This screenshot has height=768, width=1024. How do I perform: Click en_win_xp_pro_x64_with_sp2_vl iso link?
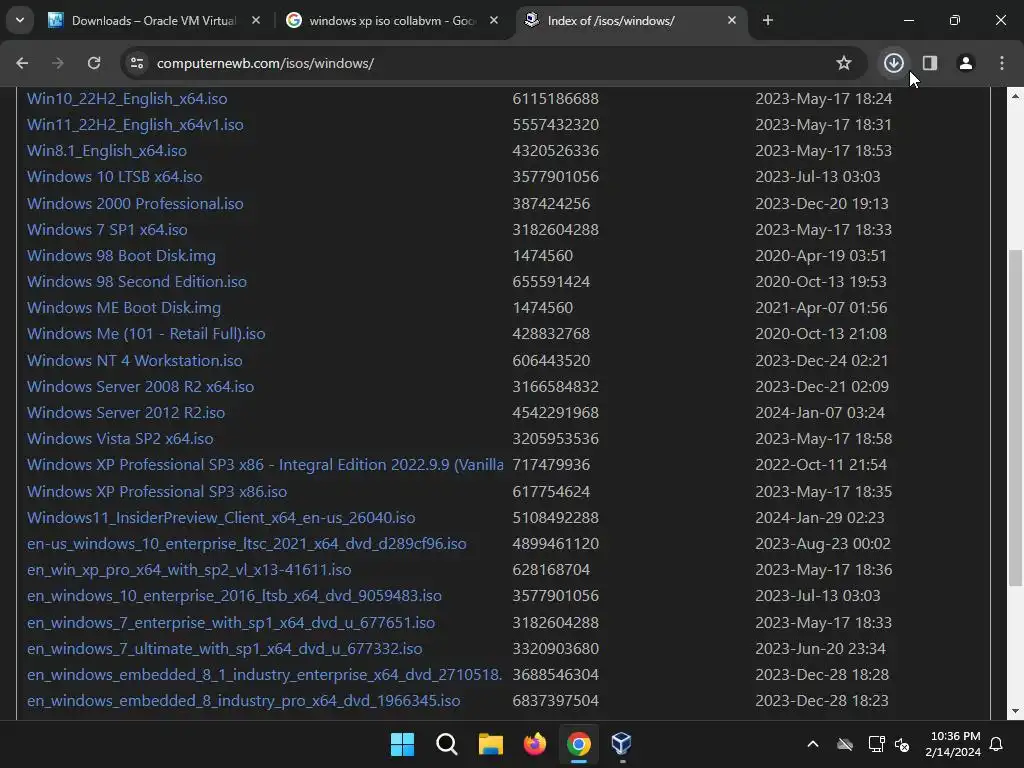(x=189, y=570)
